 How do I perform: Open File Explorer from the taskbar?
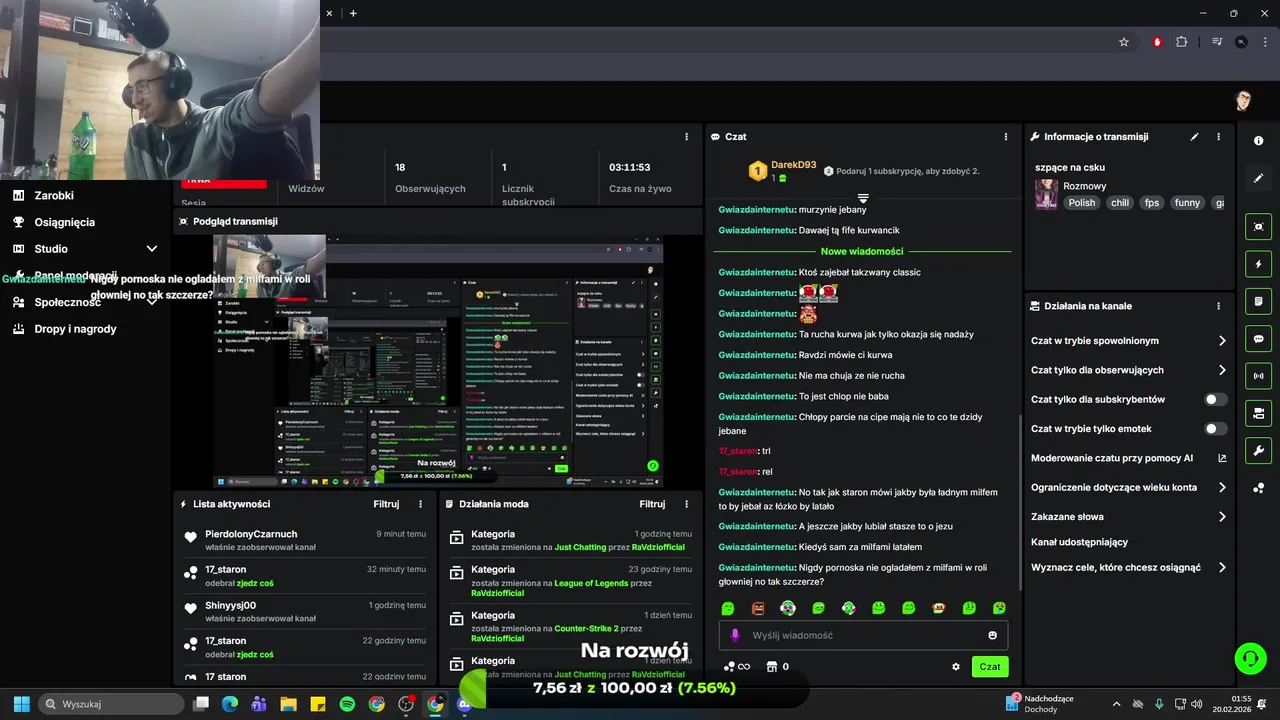[288, 704]
